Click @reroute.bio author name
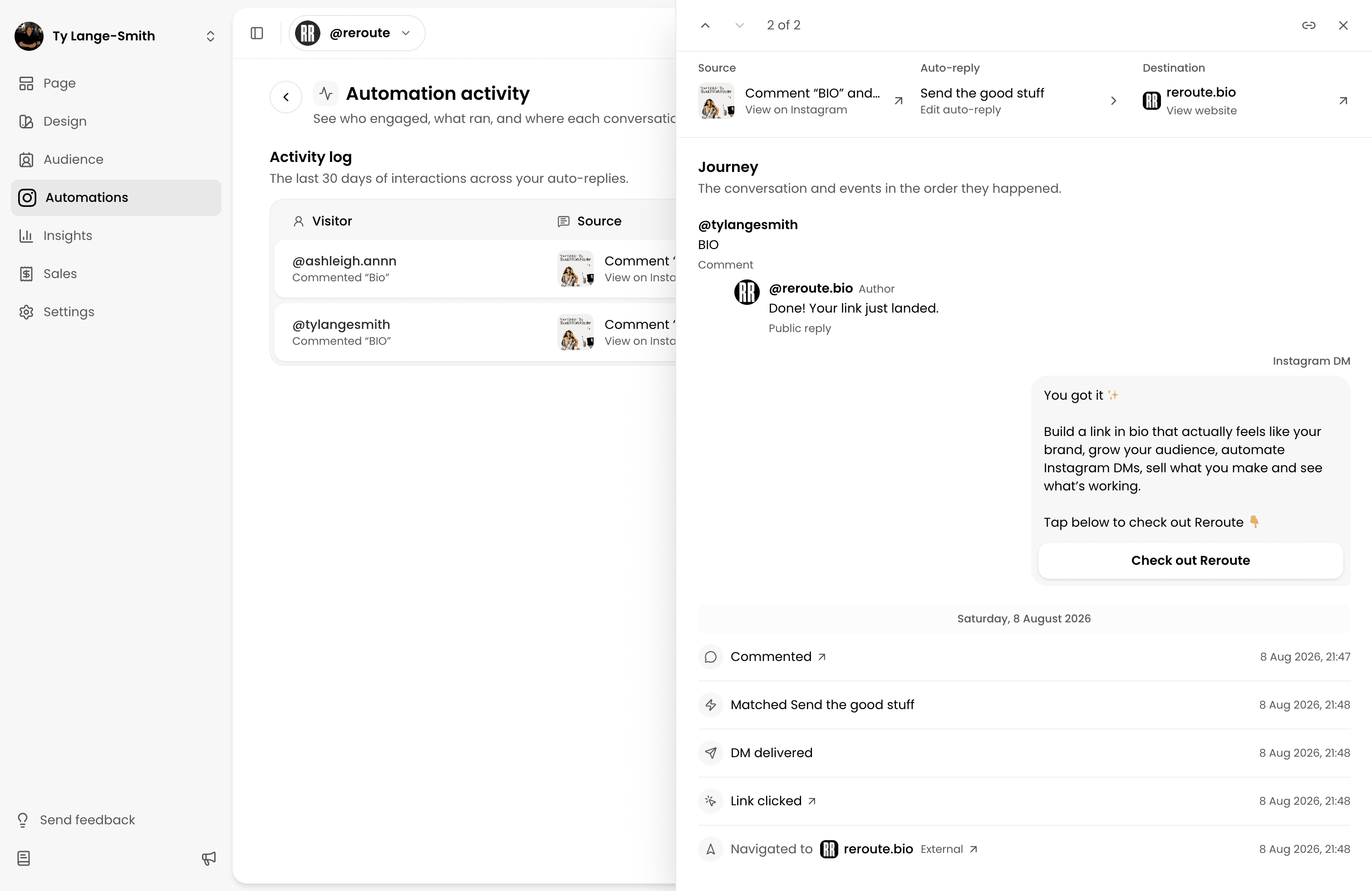This screenshot has width=1372, height=891. tap(811, 288)
